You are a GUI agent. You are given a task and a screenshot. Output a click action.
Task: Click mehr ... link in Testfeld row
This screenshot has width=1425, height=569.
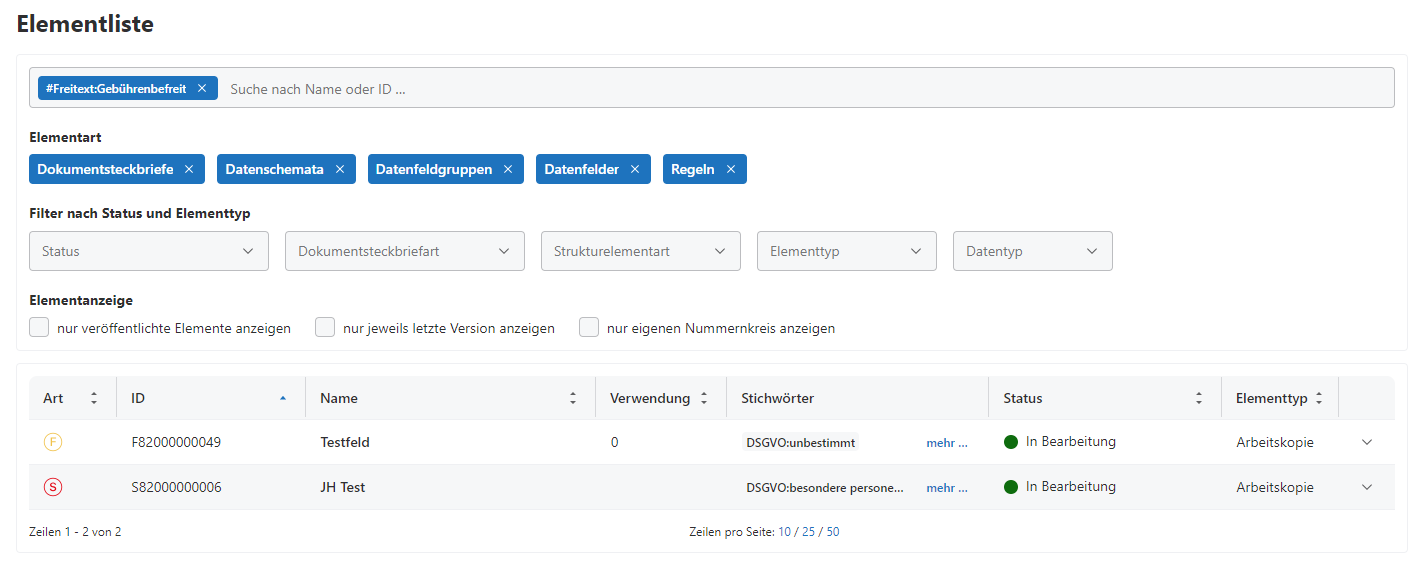[946, 442]
